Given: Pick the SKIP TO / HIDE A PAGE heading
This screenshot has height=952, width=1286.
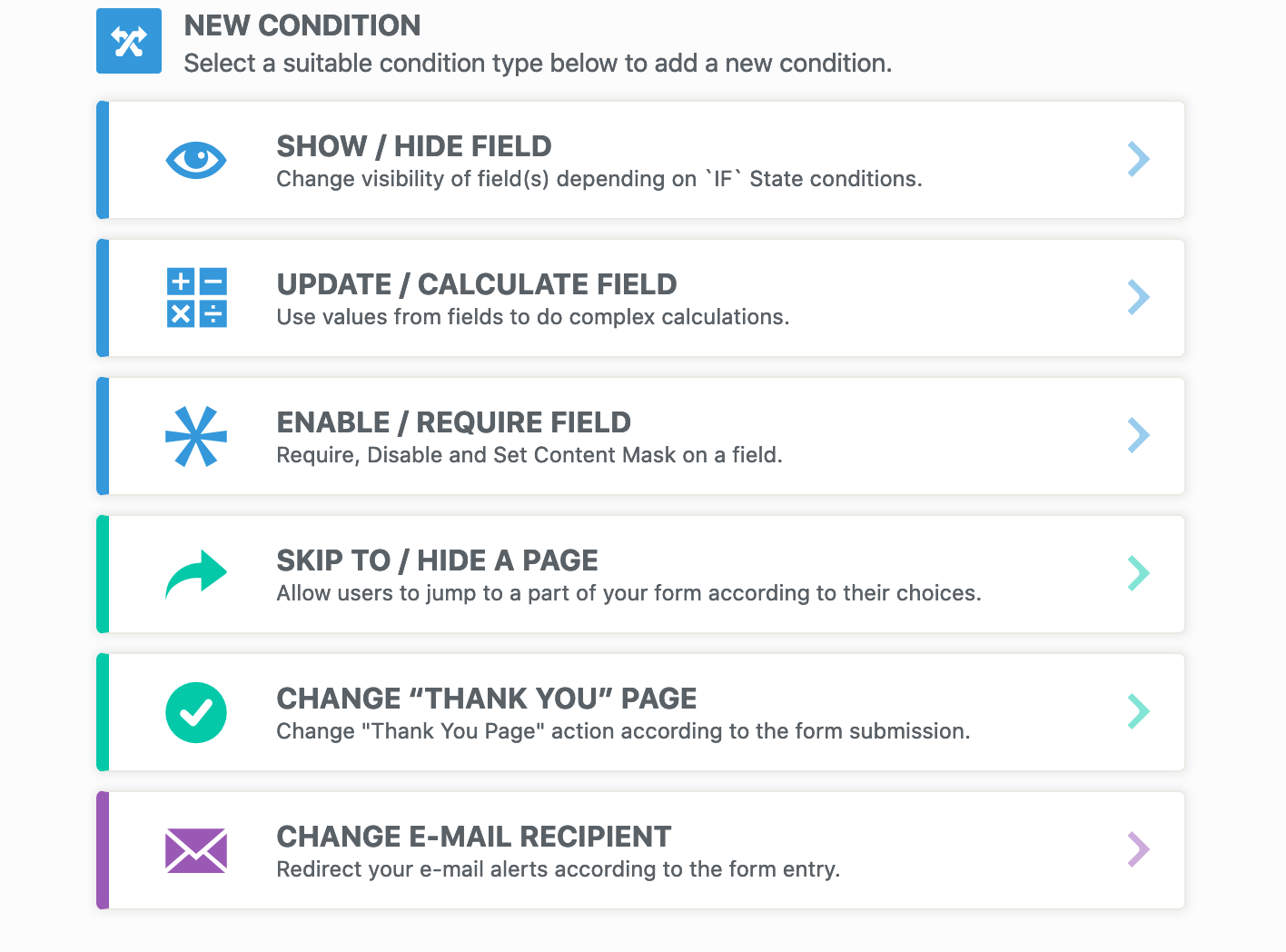Looking at the screenshot, I should coord(437,560).
